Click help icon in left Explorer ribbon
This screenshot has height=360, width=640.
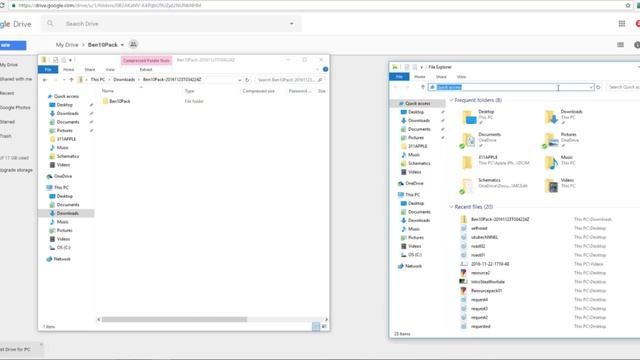pos(325,69)
